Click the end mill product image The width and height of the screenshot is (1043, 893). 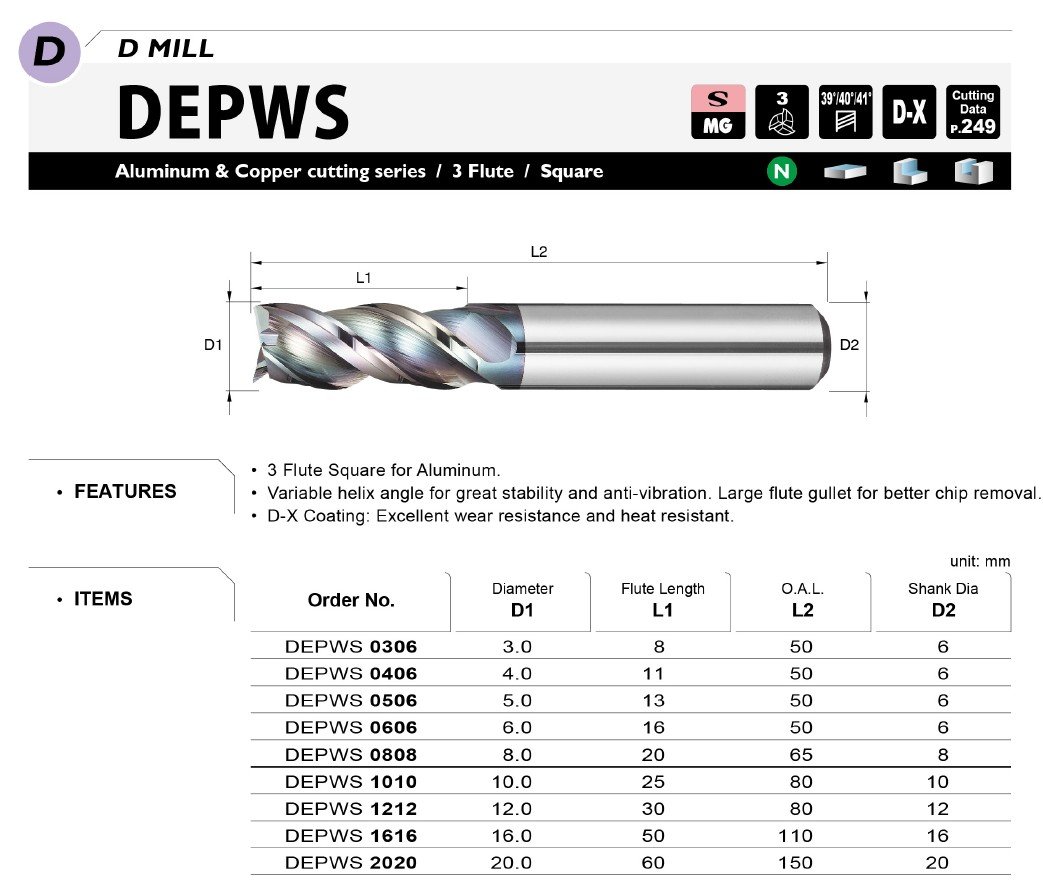point(540,345)
